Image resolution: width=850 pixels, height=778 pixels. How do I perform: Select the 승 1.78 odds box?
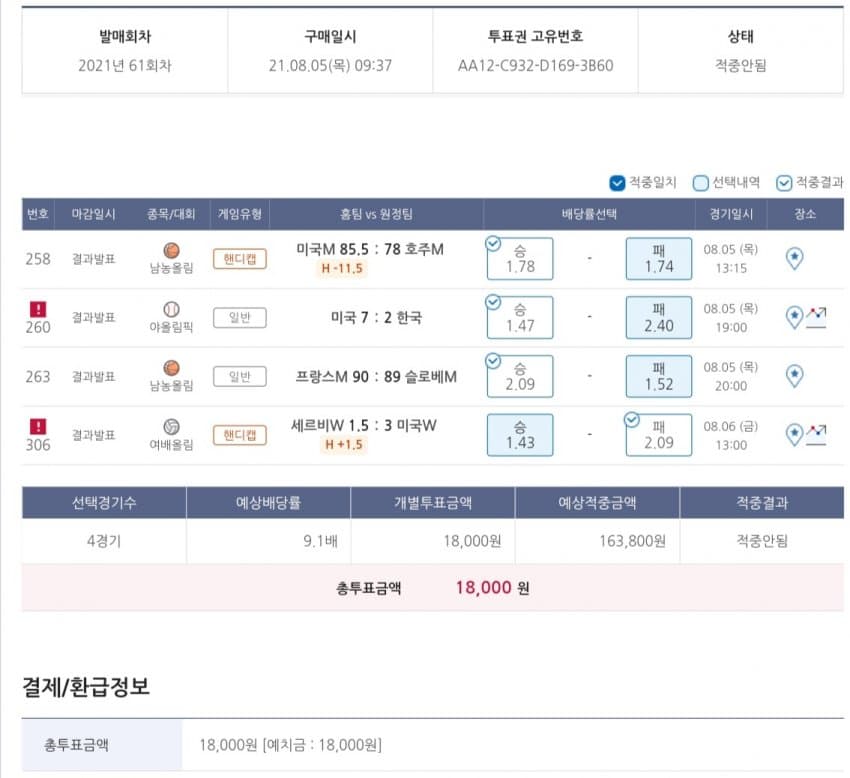click(520, 259)
